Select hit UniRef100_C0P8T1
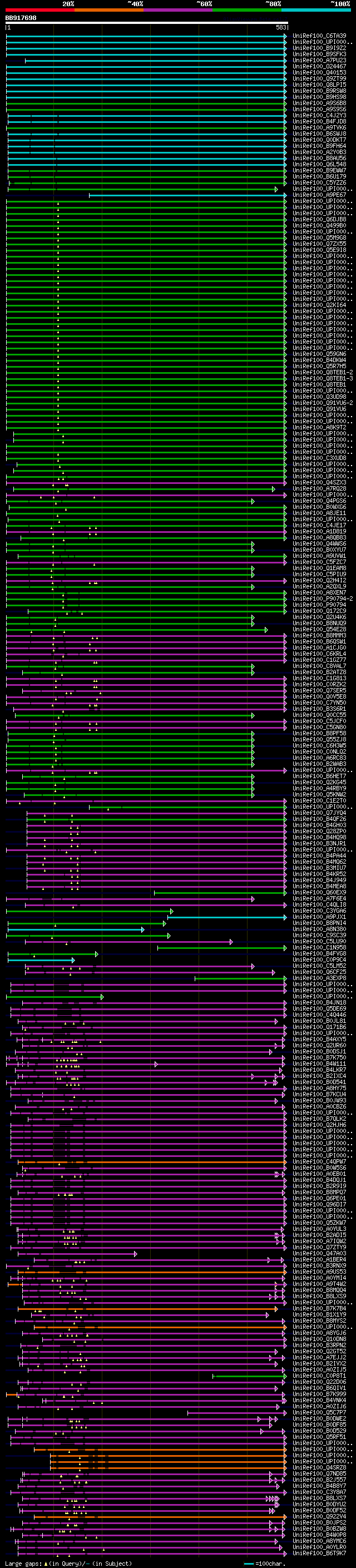 319,1376
